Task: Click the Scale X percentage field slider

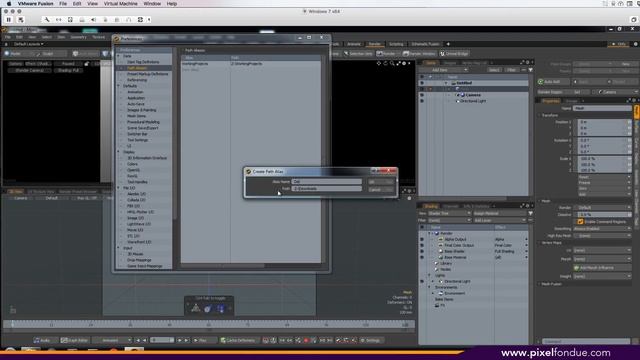Action: (604, 158)
